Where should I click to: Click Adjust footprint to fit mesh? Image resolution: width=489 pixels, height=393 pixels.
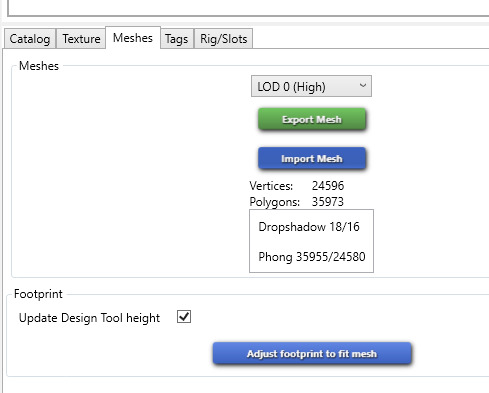click(x=312, y=353)
